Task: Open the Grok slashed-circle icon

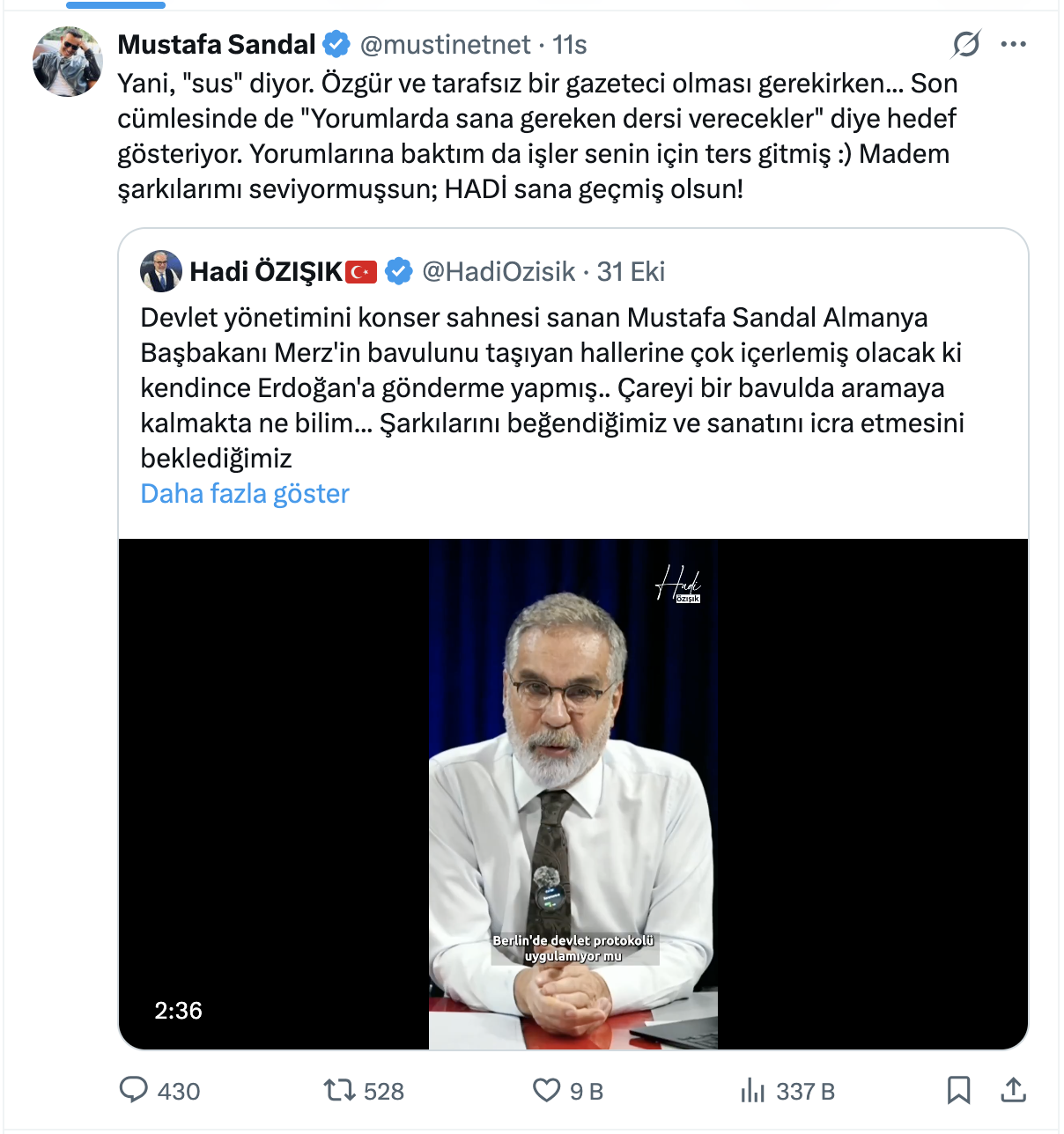Action: (966, 43)
